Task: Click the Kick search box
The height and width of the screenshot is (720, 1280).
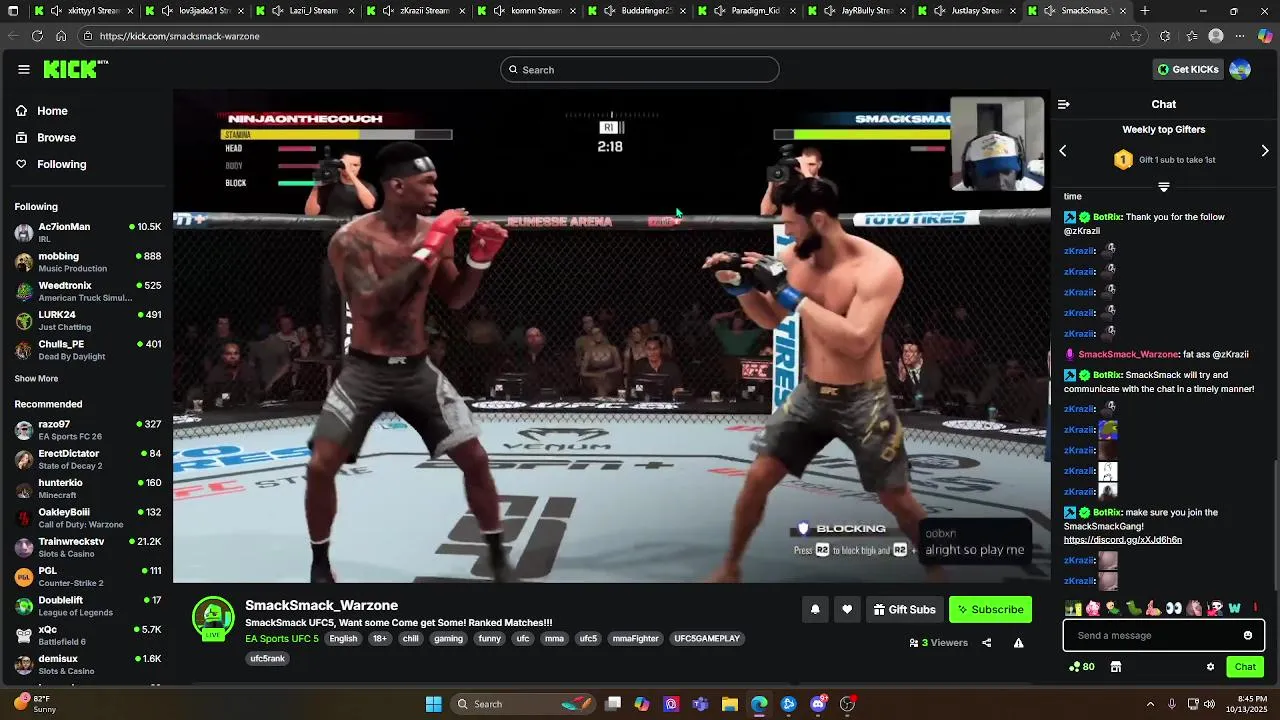Action: (x=640, y=70)
